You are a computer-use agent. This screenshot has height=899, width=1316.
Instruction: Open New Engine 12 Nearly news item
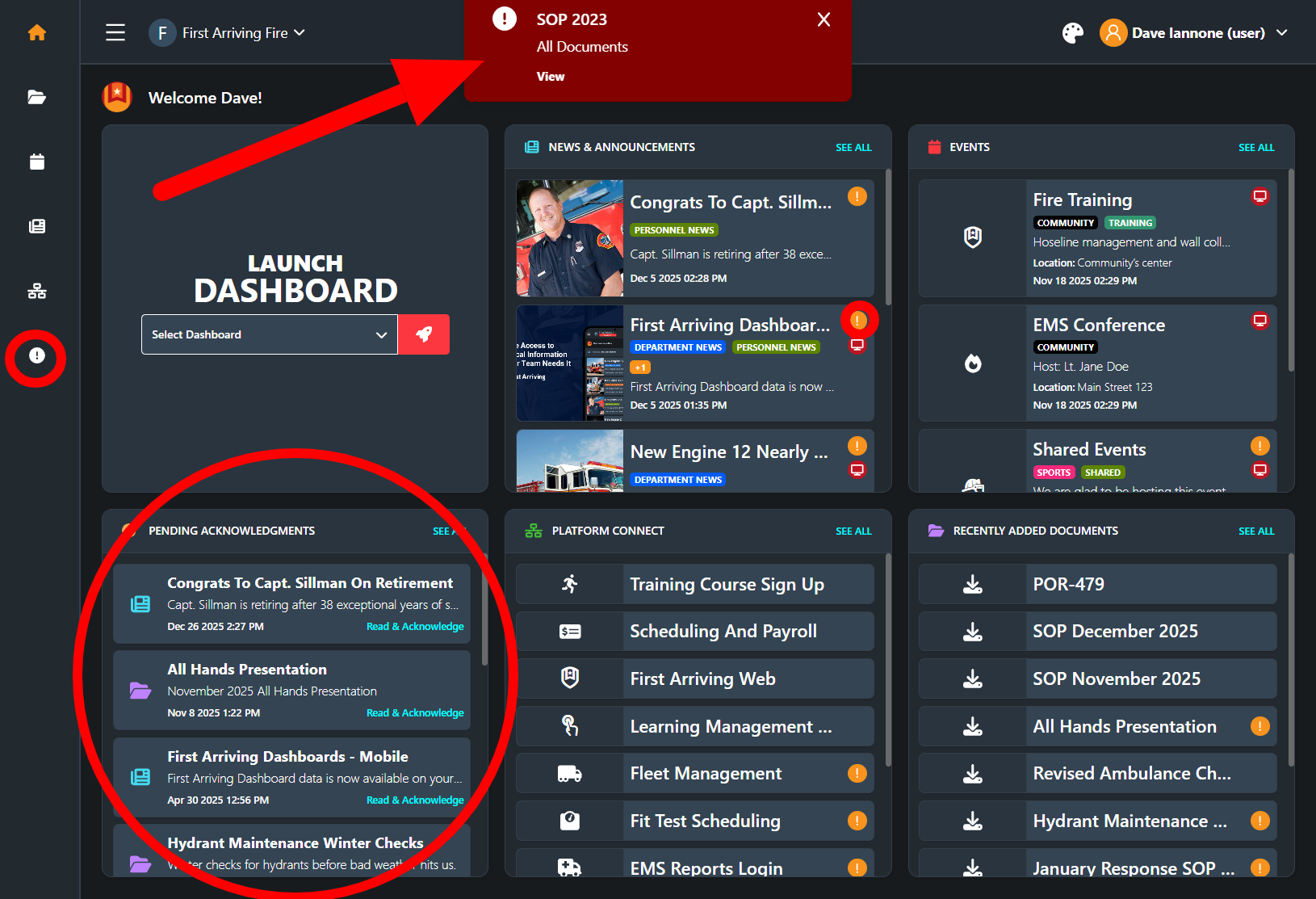(729, 452)
